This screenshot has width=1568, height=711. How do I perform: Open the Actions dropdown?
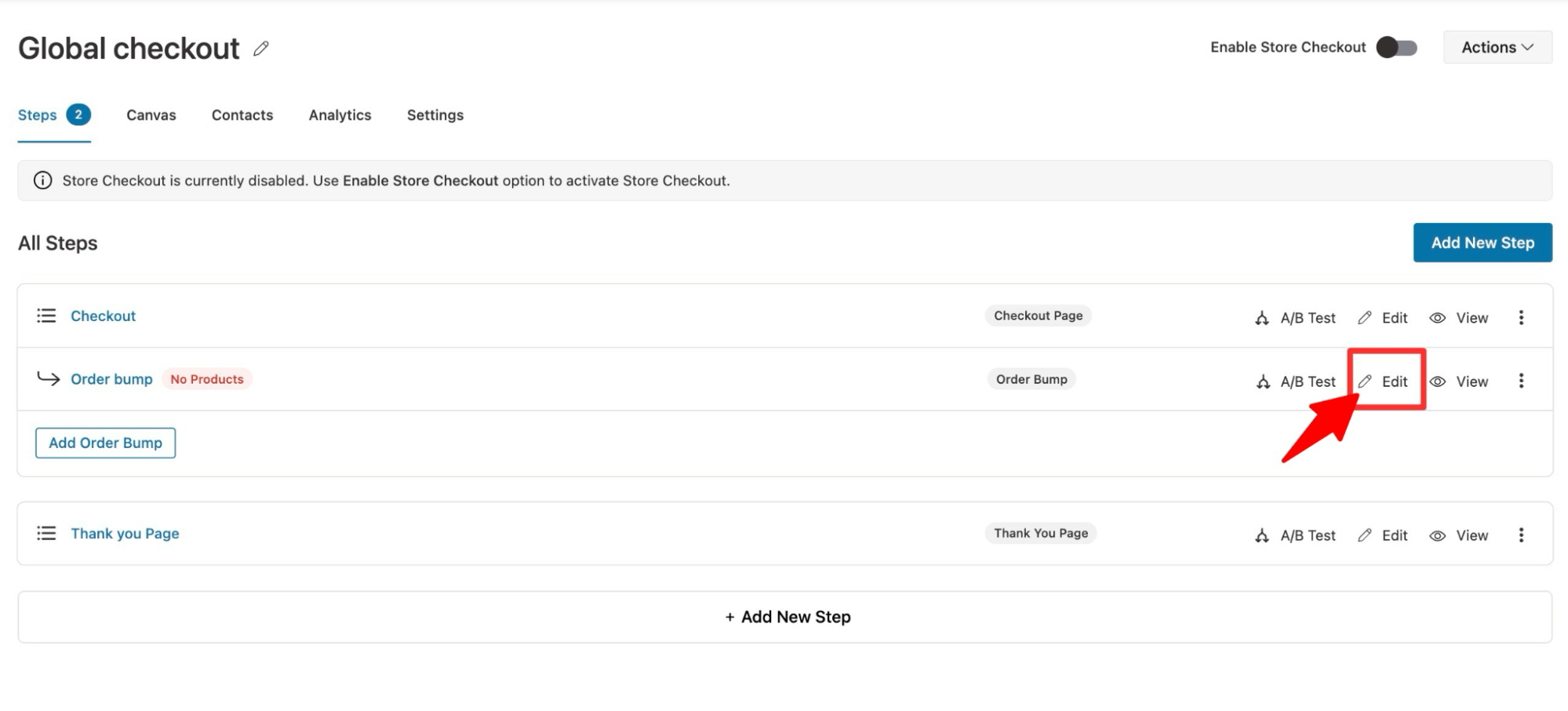[1497, 47]
